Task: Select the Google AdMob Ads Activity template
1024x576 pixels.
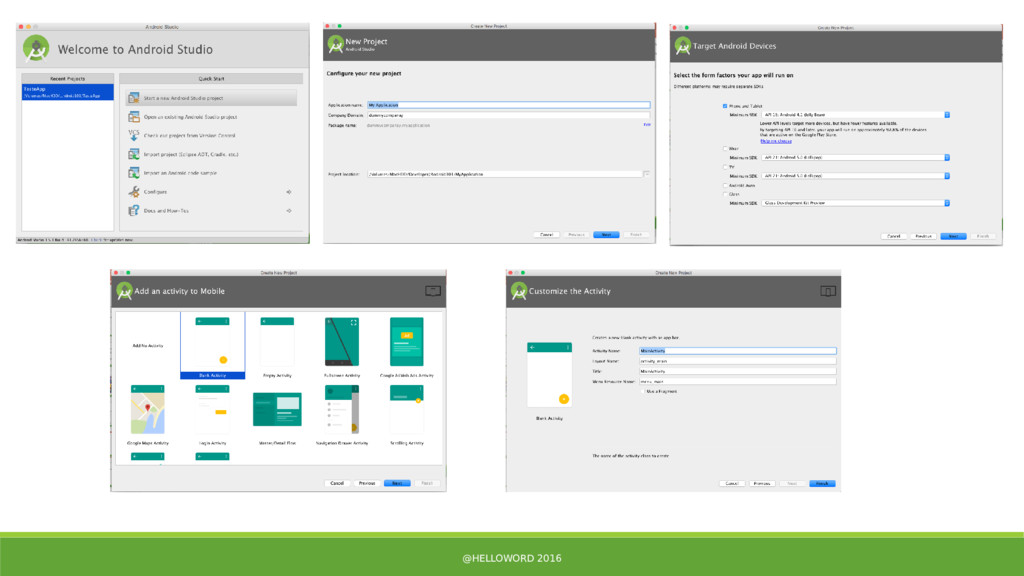Action: coord(406,347)
